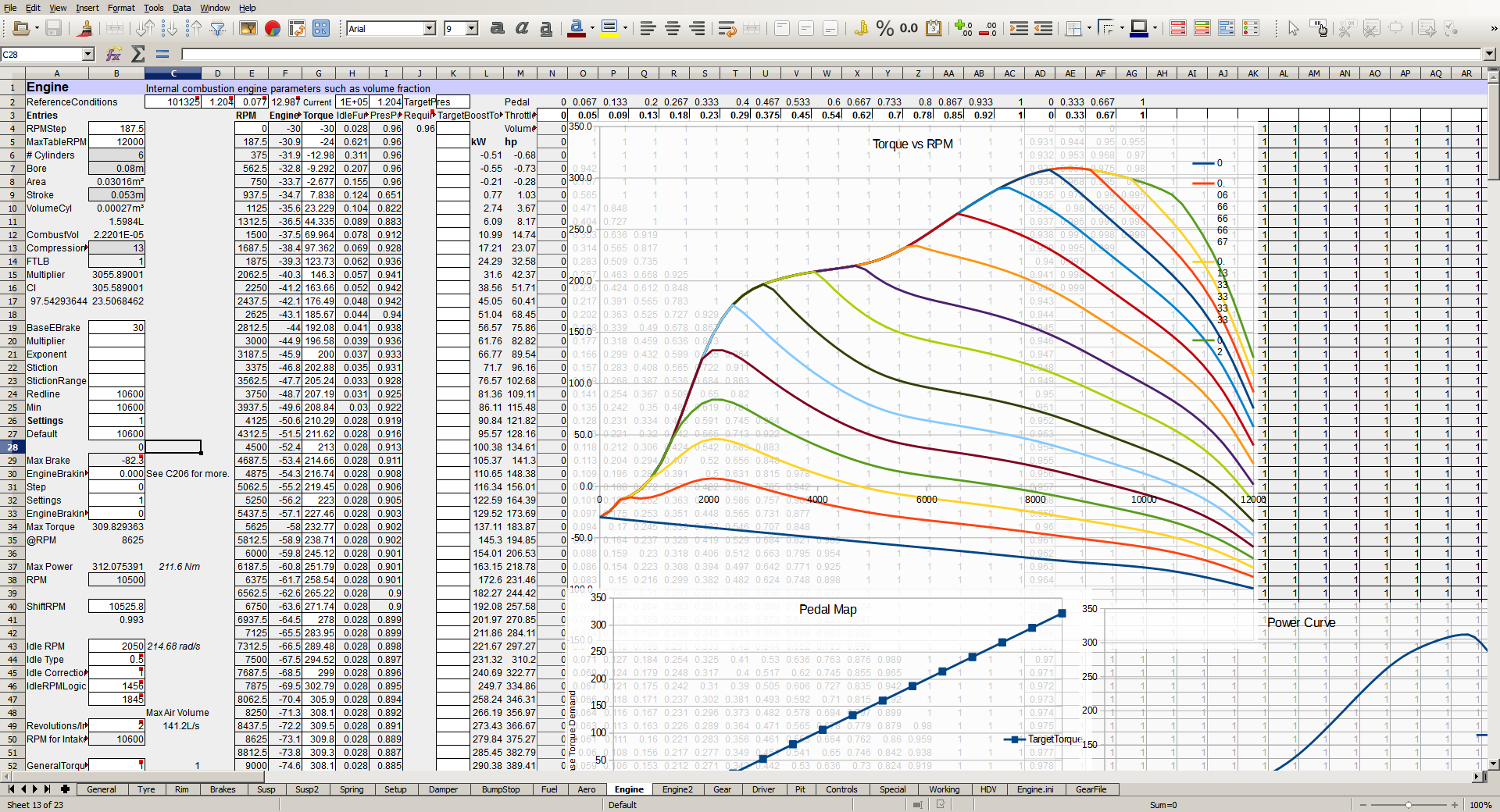Click the Wrap Text icon

727,29
